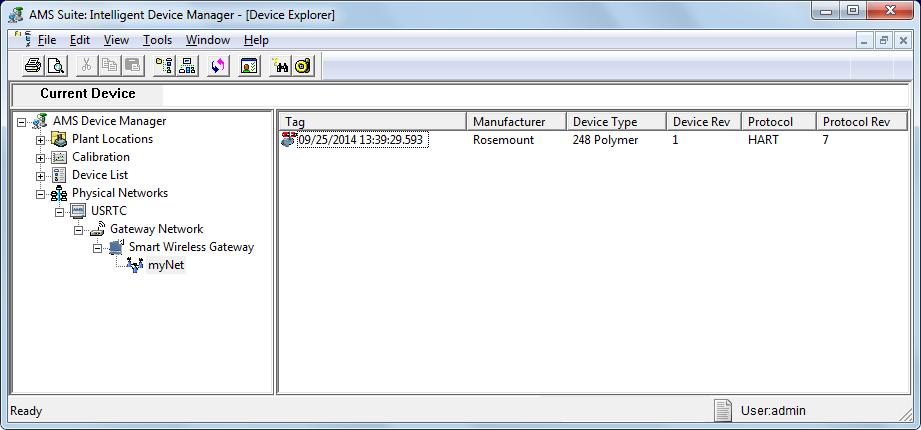The width and height of the screenshot is (921, 430).
Task: Click the yellow alert horn icon
Action: point(303,66)
